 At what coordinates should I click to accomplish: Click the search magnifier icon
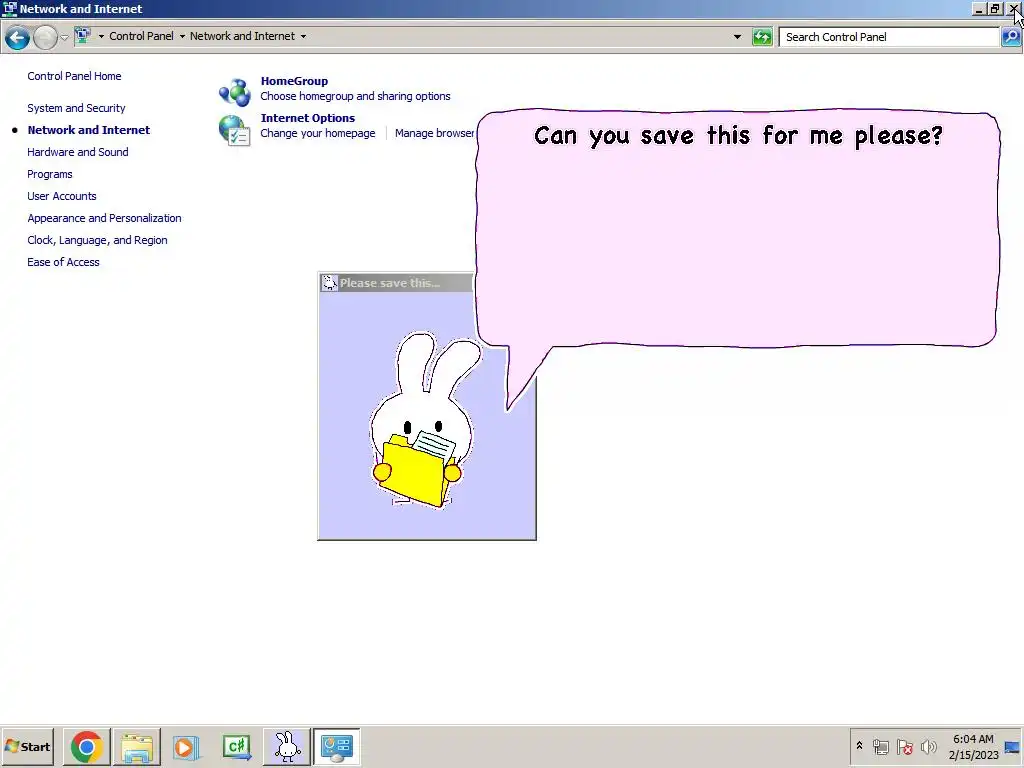(1010, 37)
